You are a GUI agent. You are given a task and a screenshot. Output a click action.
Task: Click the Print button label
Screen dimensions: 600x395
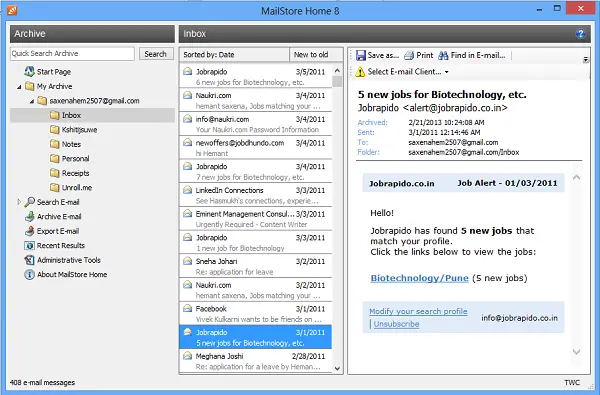coord(425,55)
